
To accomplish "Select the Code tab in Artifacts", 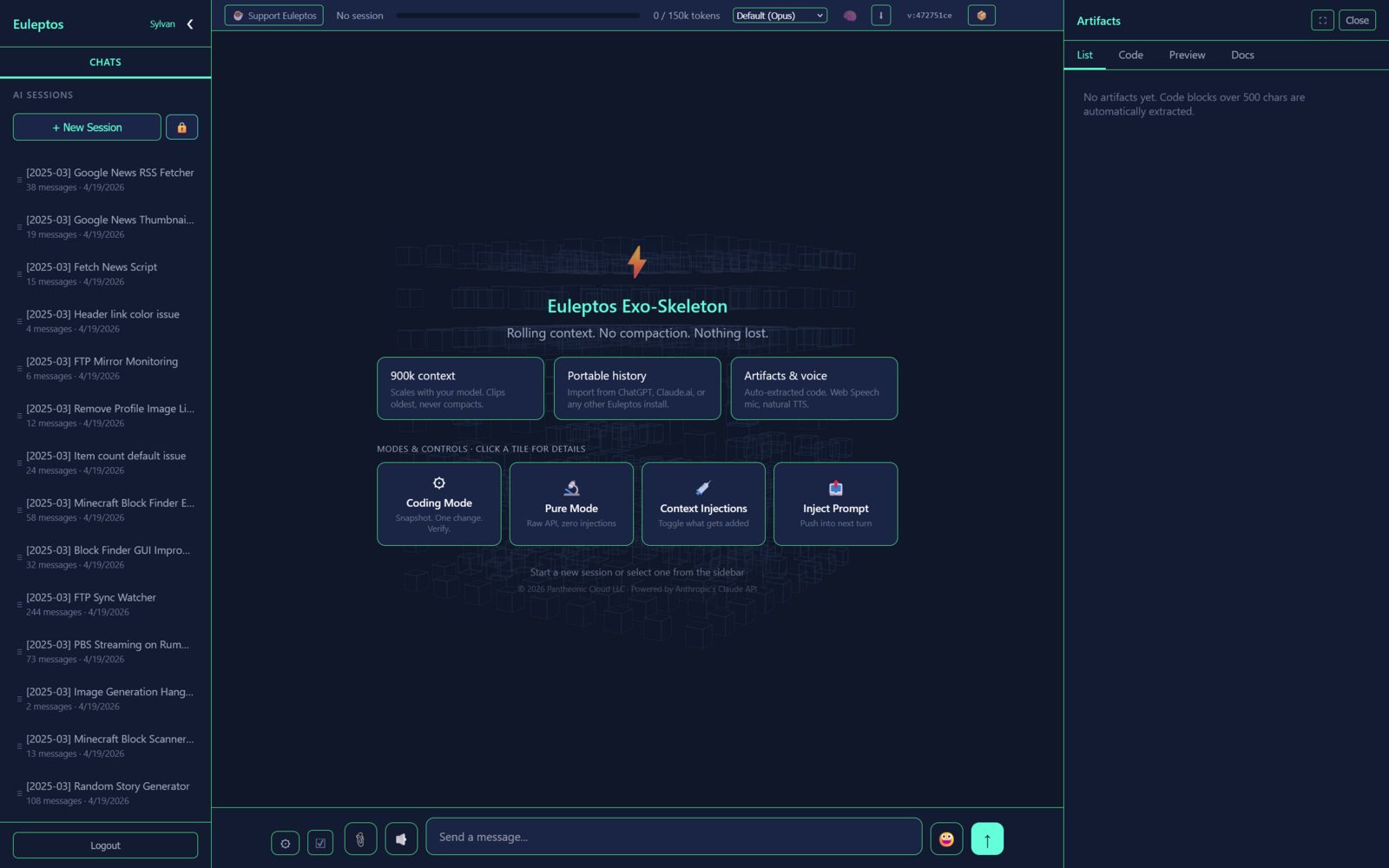I will 1130,55.
